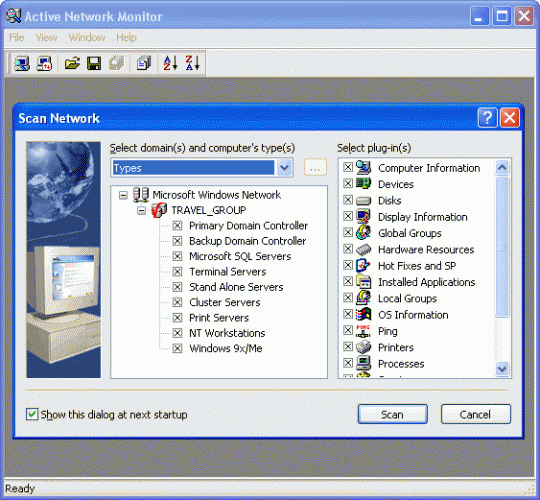
Task: Click the Computer Information plug-in icon
Action: pos(363,168)
